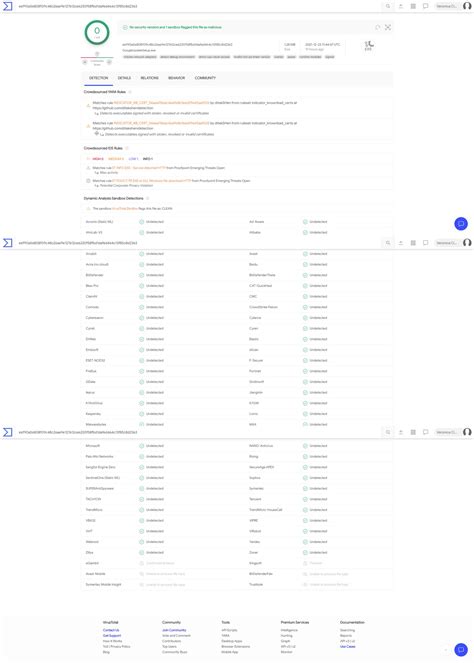Image resolution: width=474 pixels, height=663 pixels.
Task: Click the community score downvote icon
Action: [x=85, y=62]
